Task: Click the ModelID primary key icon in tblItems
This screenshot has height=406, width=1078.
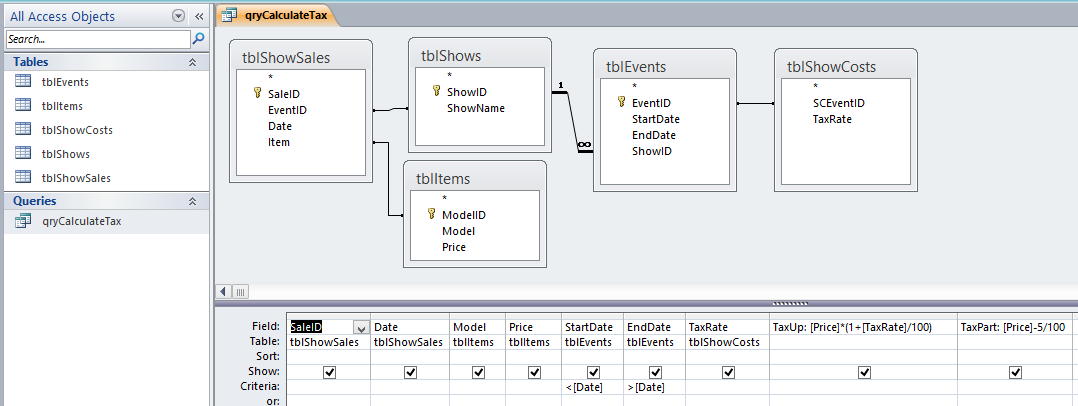Action: coord(432,214)
